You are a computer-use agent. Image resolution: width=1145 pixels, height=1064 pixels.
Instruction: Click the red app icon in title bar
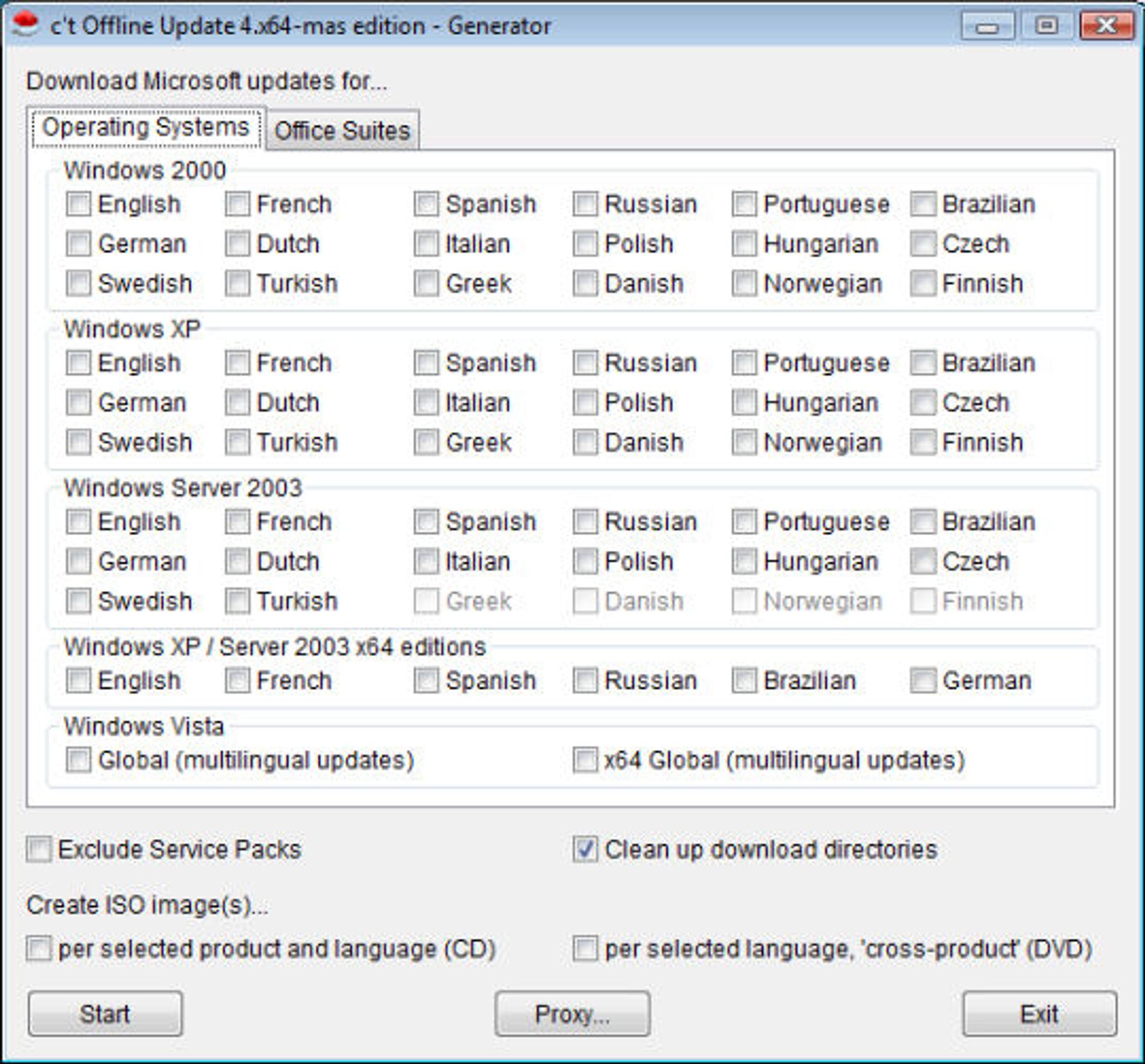click(25, 25)
